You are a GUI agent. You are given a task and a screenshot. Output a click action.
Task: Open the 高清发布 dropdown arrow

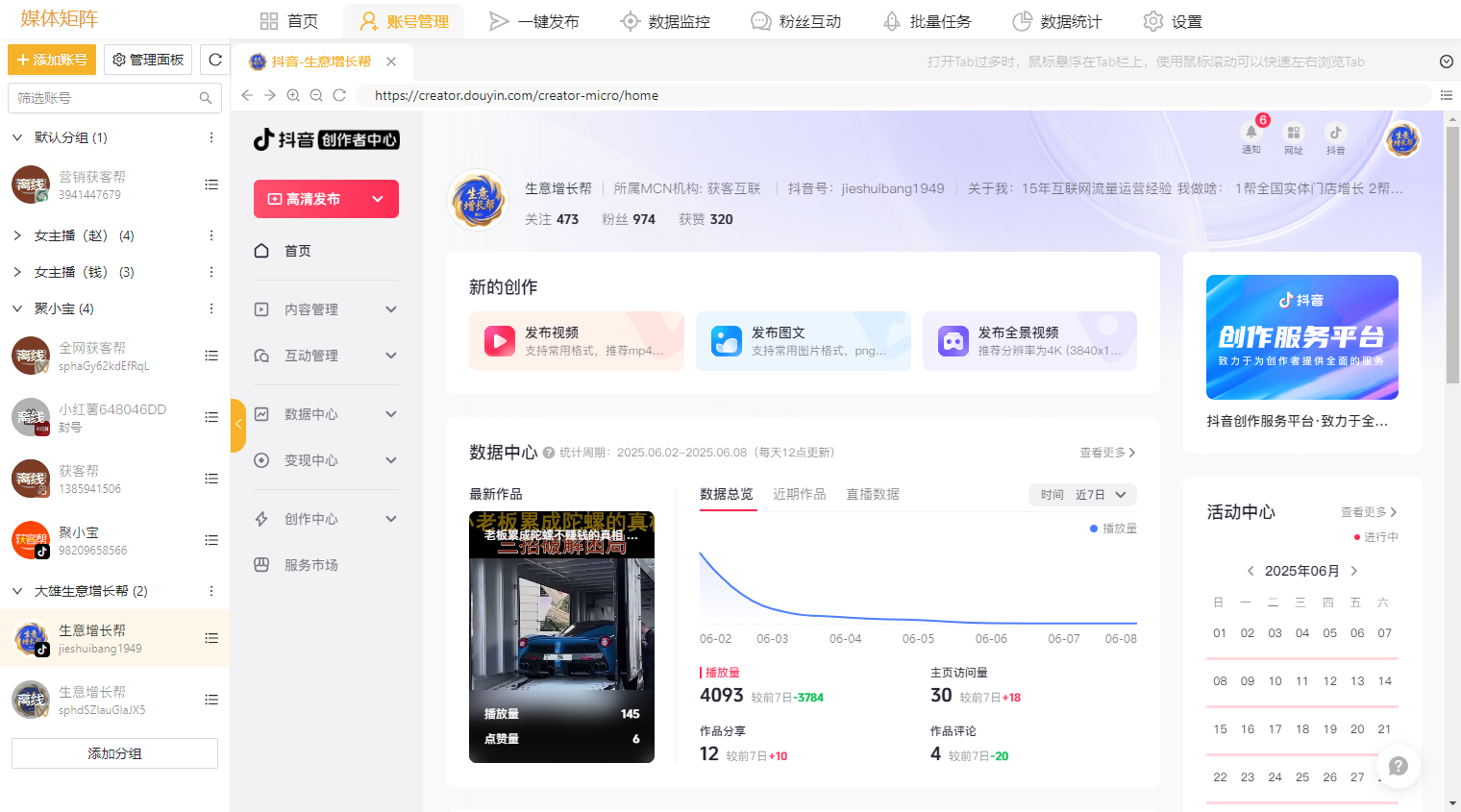(x=378, y=199)
